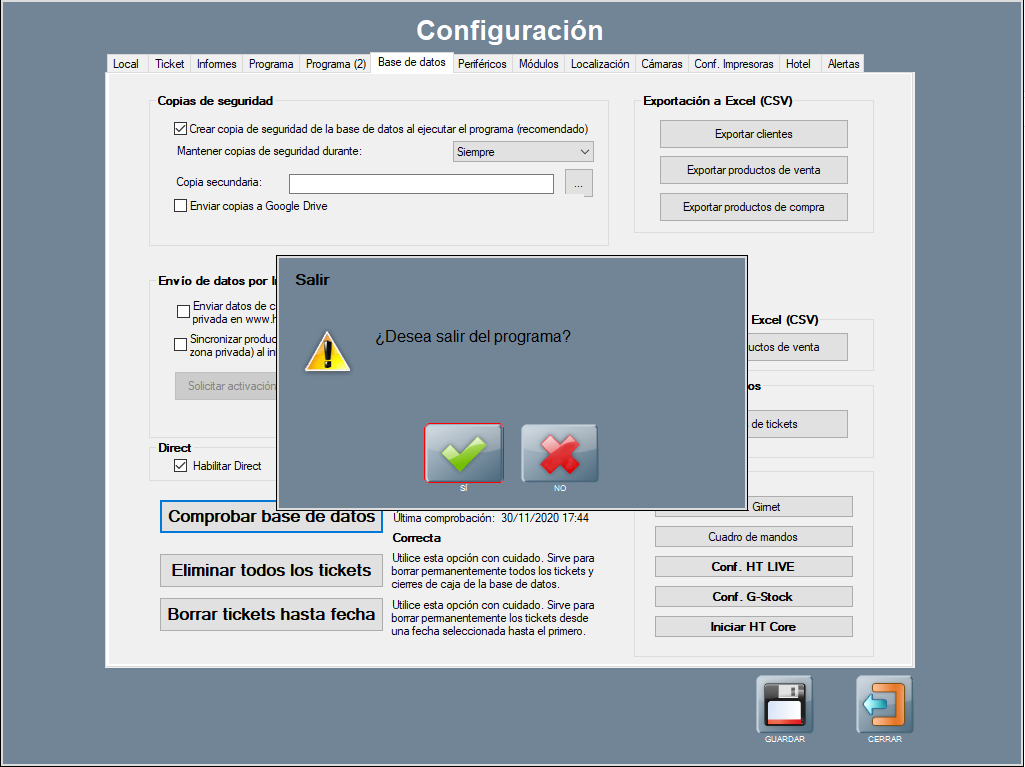Switch to the Periféricos tab
The height and width of the screenshot is (767, 1025).
point(483,64)
